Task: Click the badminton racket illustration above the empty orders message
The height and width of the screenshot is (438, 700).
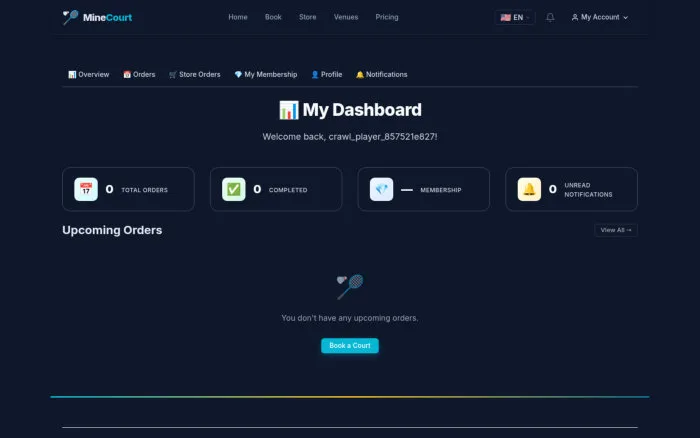Action: 350,287
